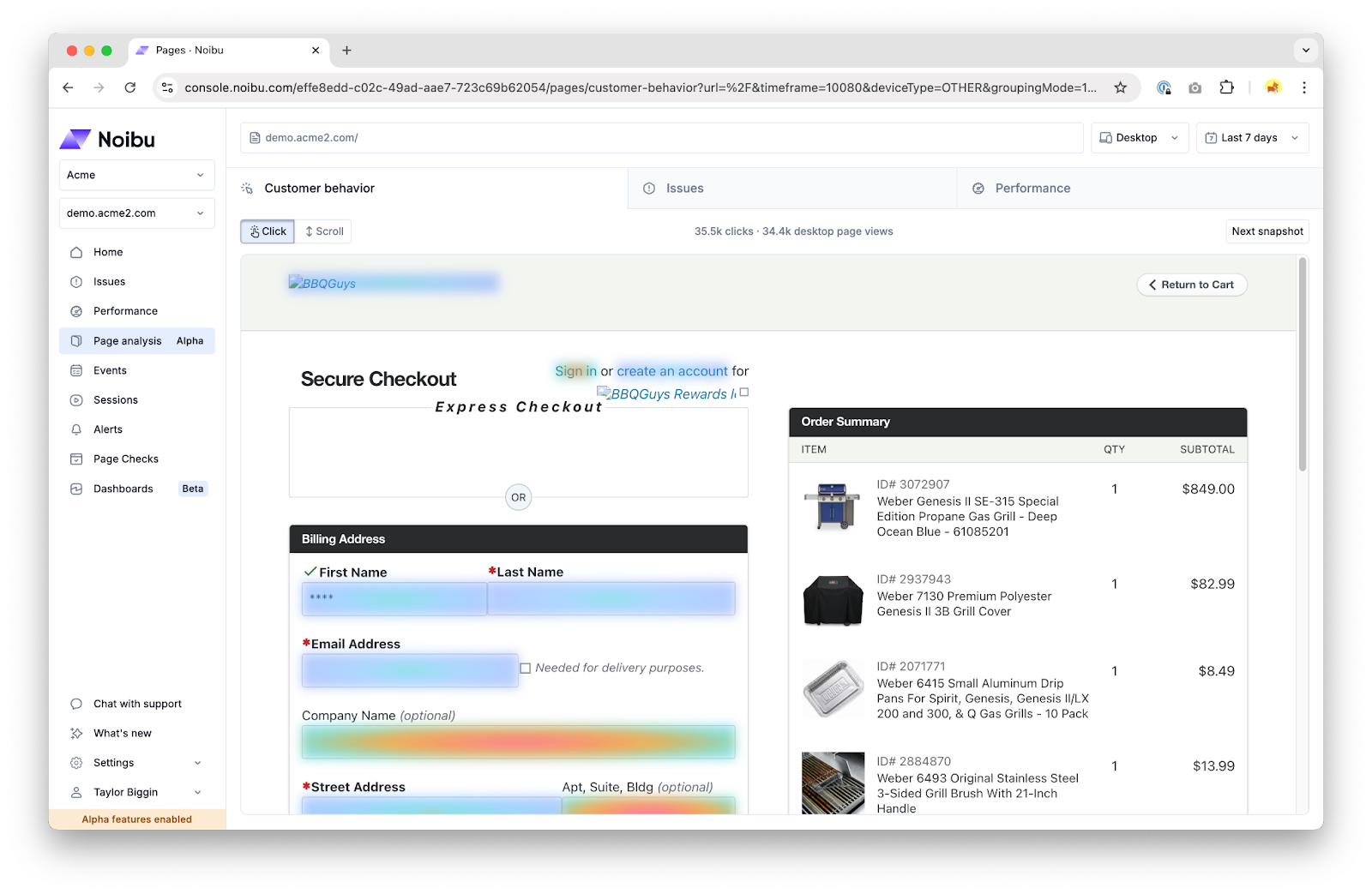Open the Desktop device type dropdown

click(1140, 138)
